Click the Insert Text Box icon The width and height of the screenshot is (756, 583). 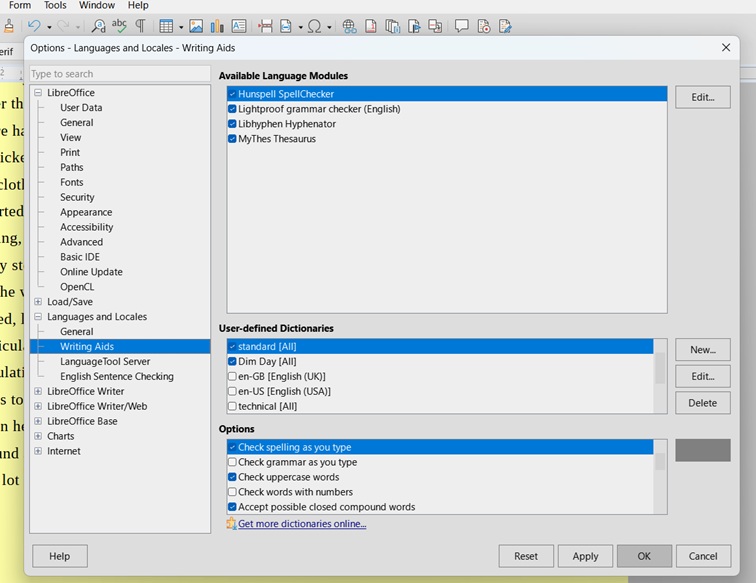click(x=239, y=26)
